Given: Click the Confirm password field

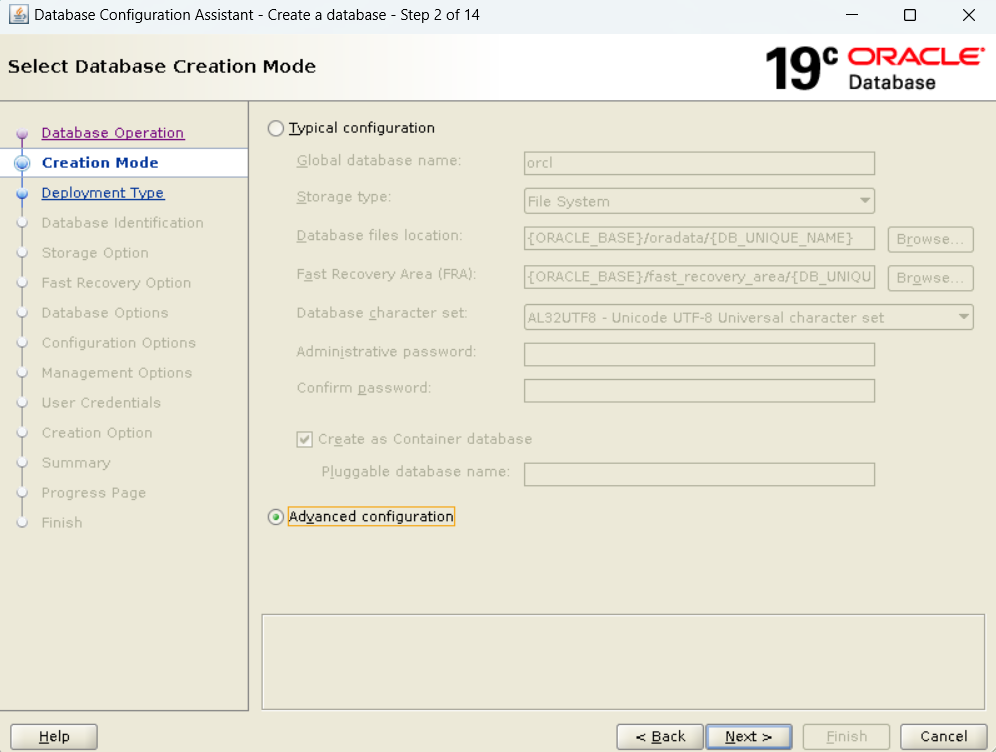Looking at the screenshot, I should point(699,391).
